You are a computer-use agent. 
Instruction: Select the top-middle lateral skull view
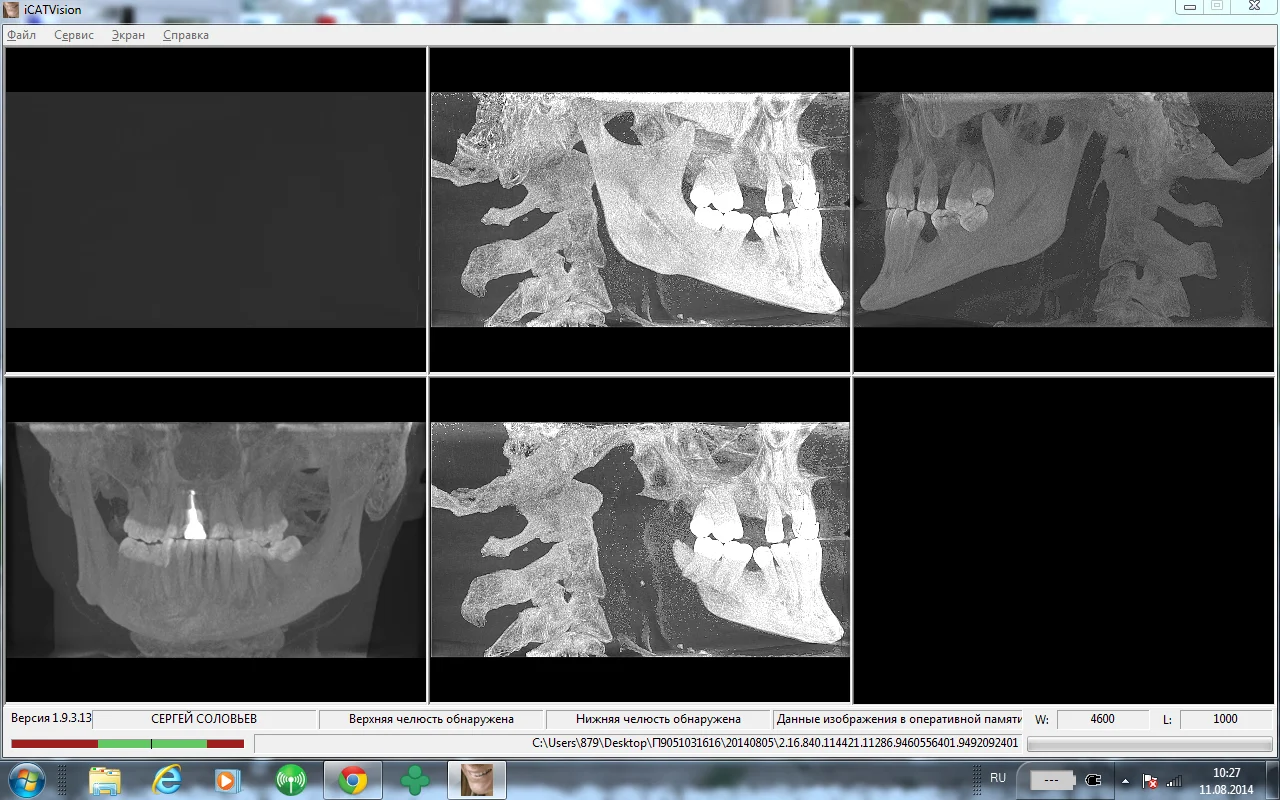coord(640,209)
